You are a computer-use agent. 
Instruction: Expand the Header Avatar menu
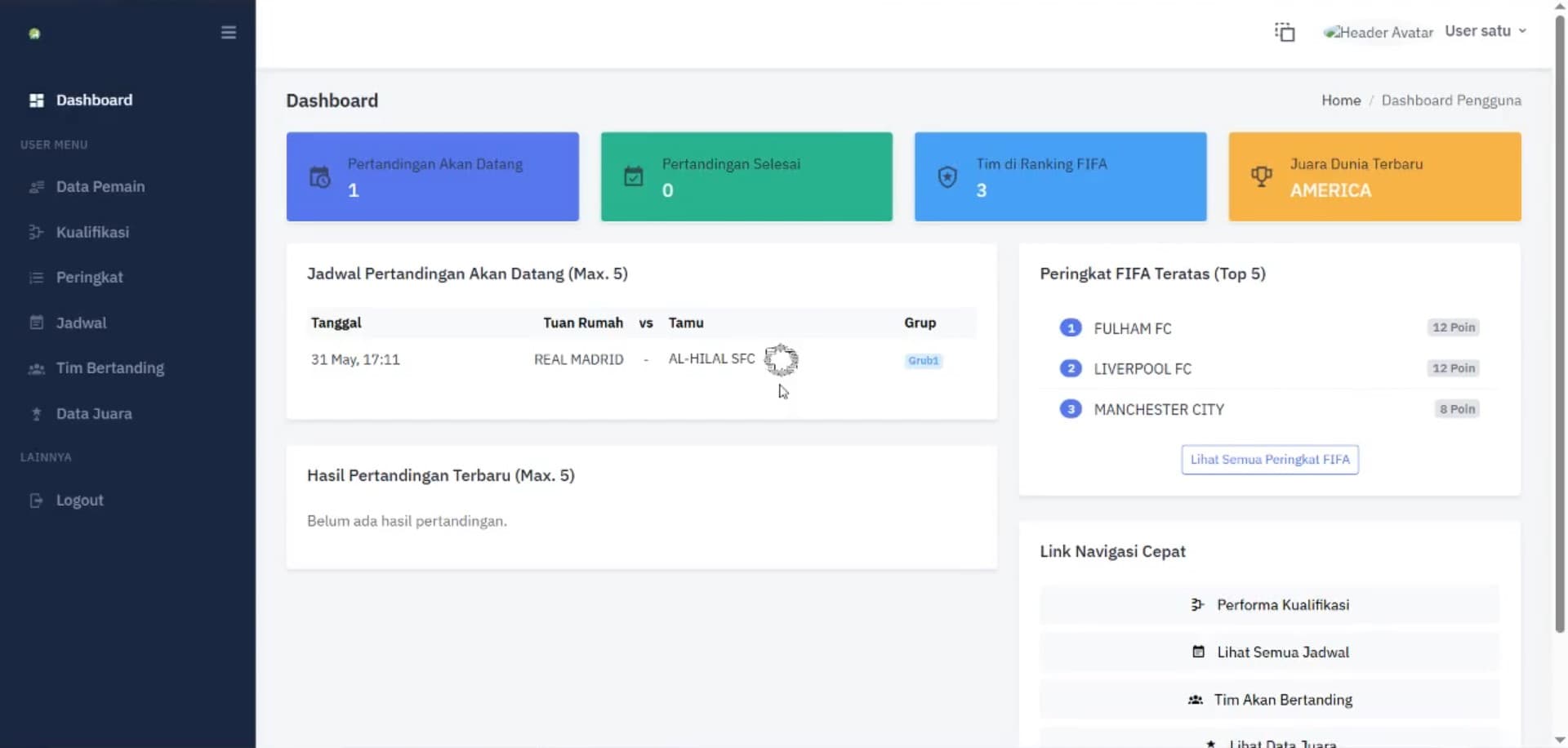(1378, 32)
